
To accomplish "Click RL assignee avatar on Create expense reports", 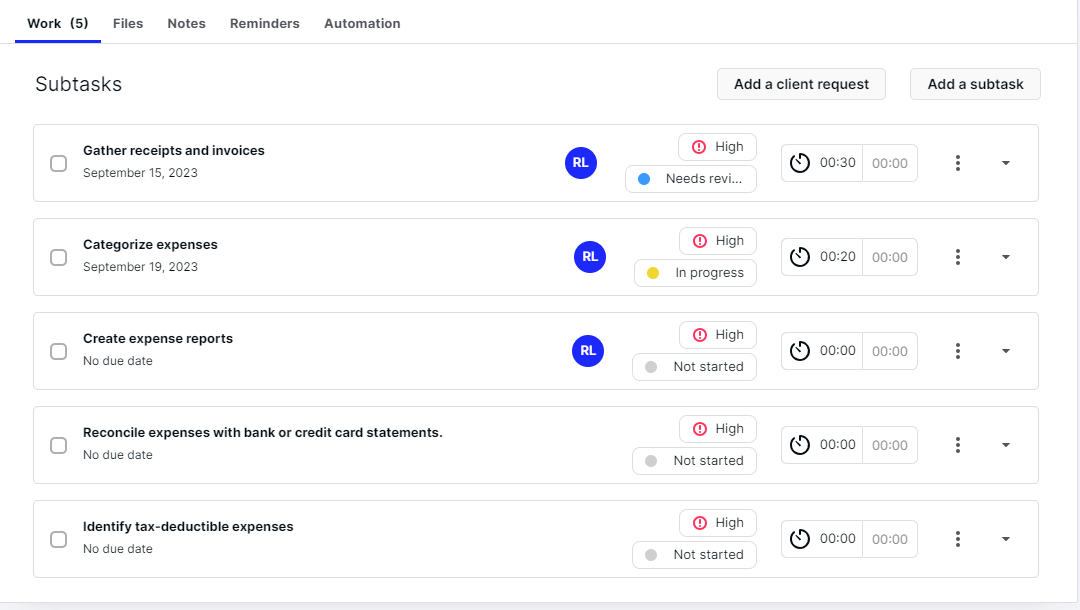I will 588,351.
